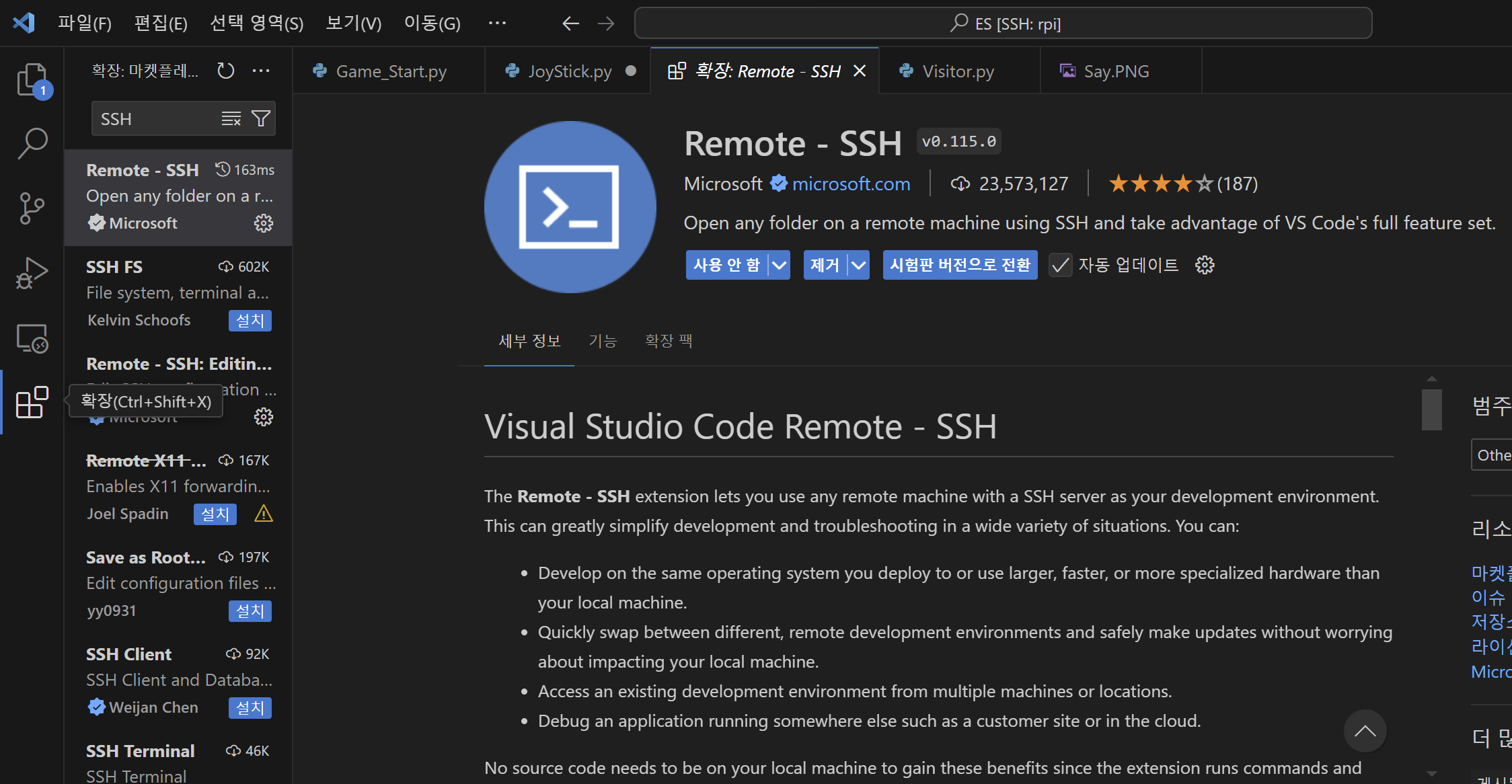Open the Explorer view in activity bar
The width and height of the screenshot is (1512, 784).
pos(32,80)
